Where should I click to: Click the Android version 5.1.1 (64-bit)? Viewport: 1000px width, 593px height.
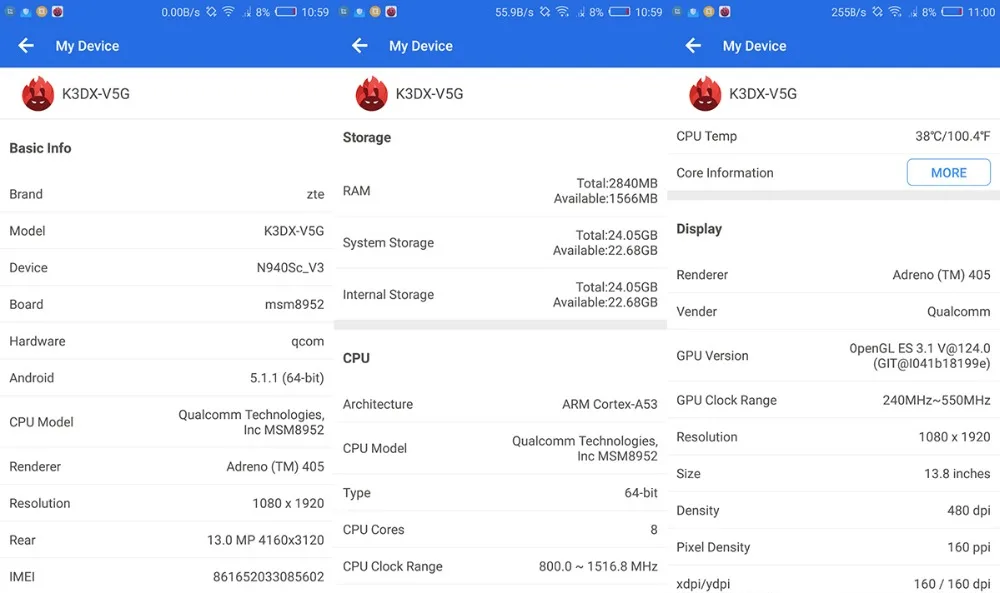[287, 378]
